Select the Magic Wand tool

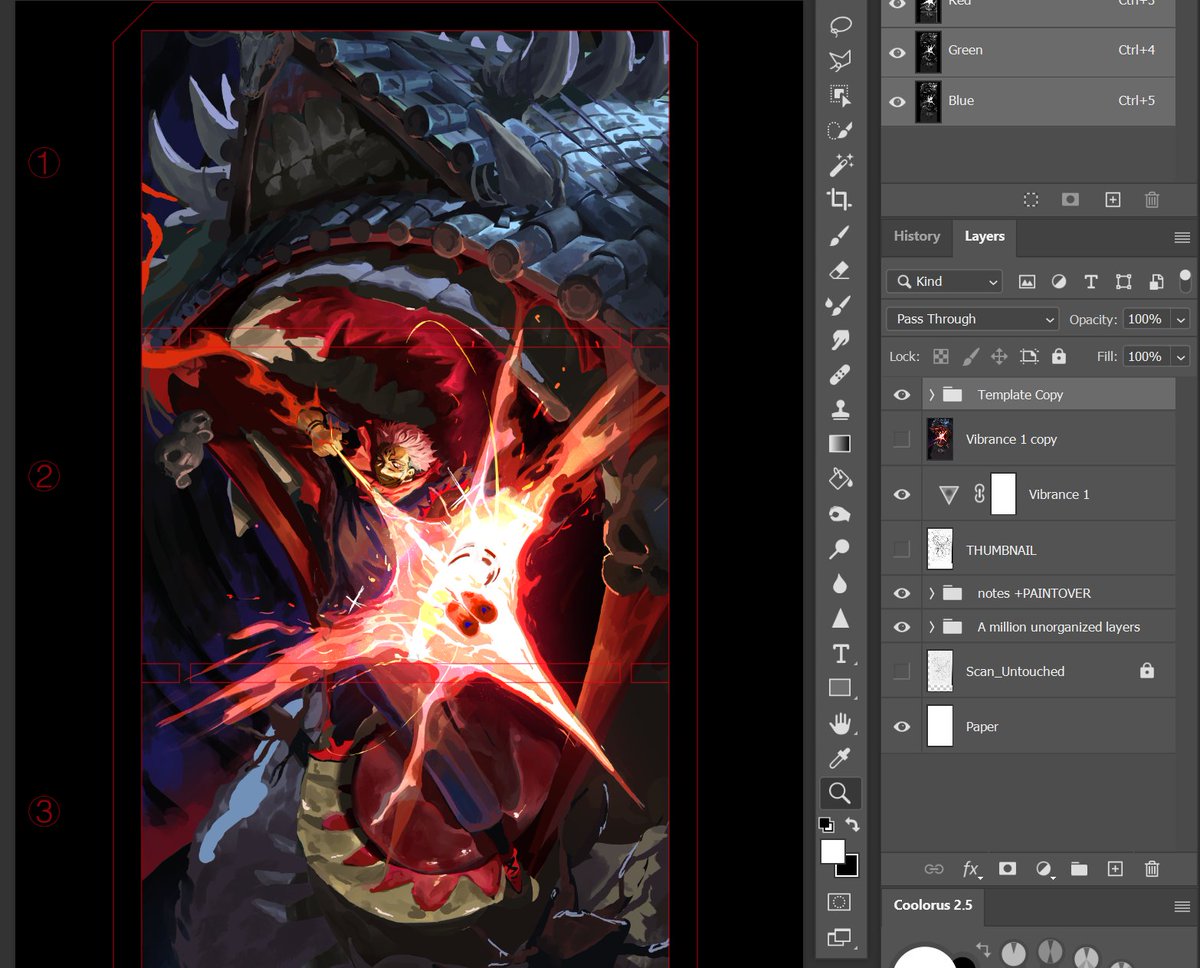(x=840, y=164)
